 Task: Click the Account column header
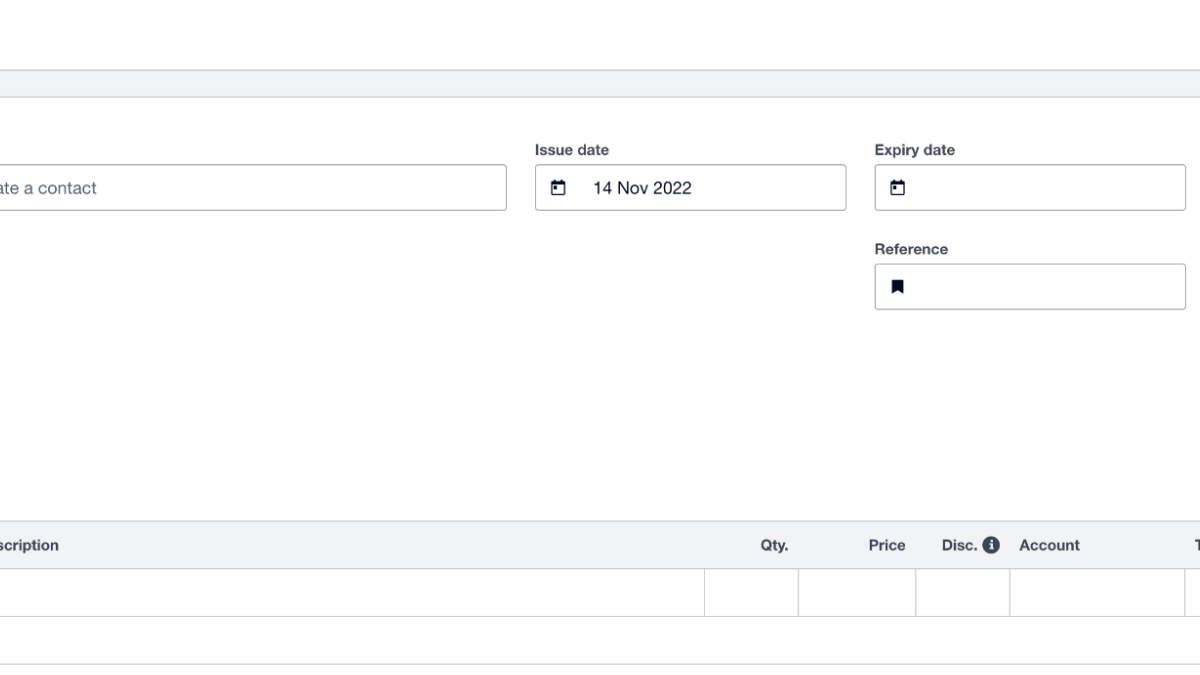tap(1049, 545)
